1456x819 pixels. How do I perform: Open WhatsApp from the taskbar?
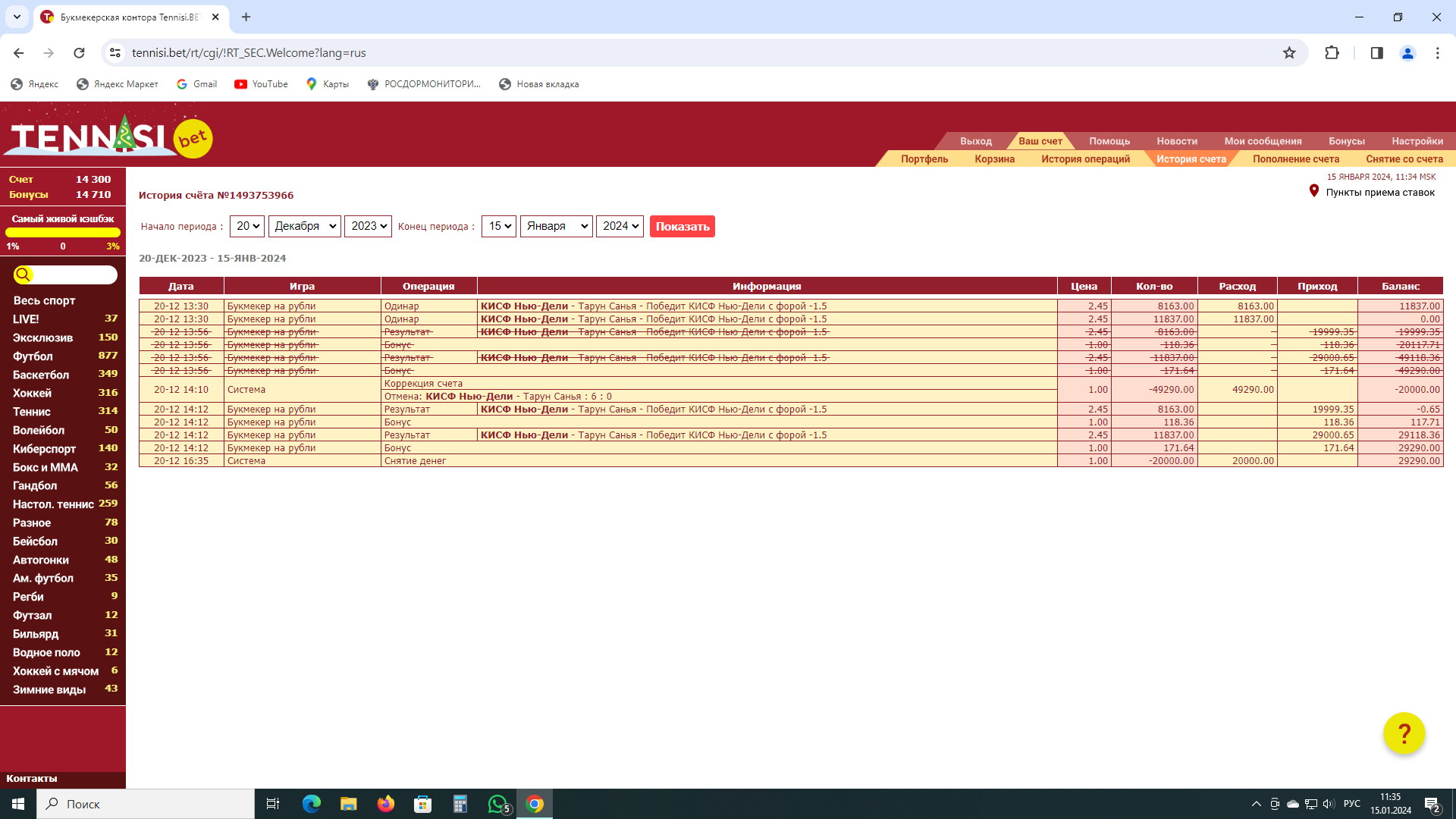point(498,804)
